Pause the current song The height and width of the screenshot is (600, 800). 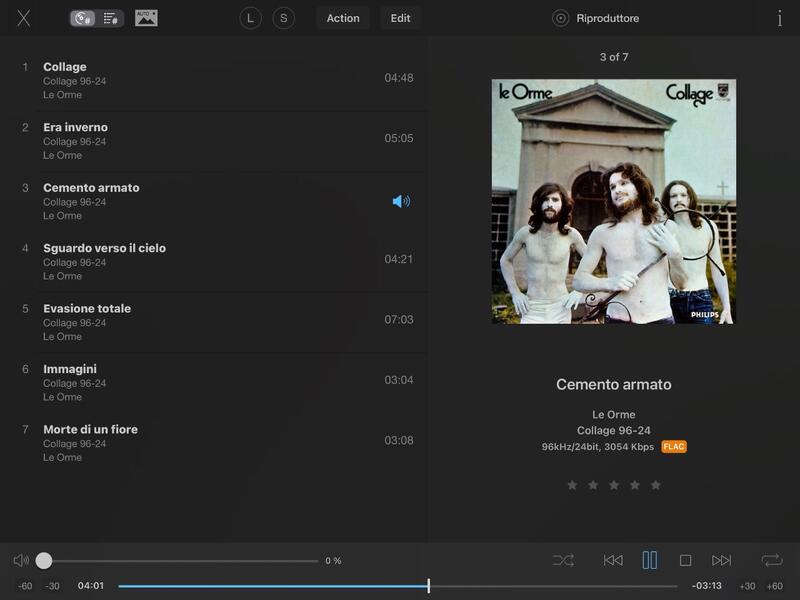coord(650,561)
